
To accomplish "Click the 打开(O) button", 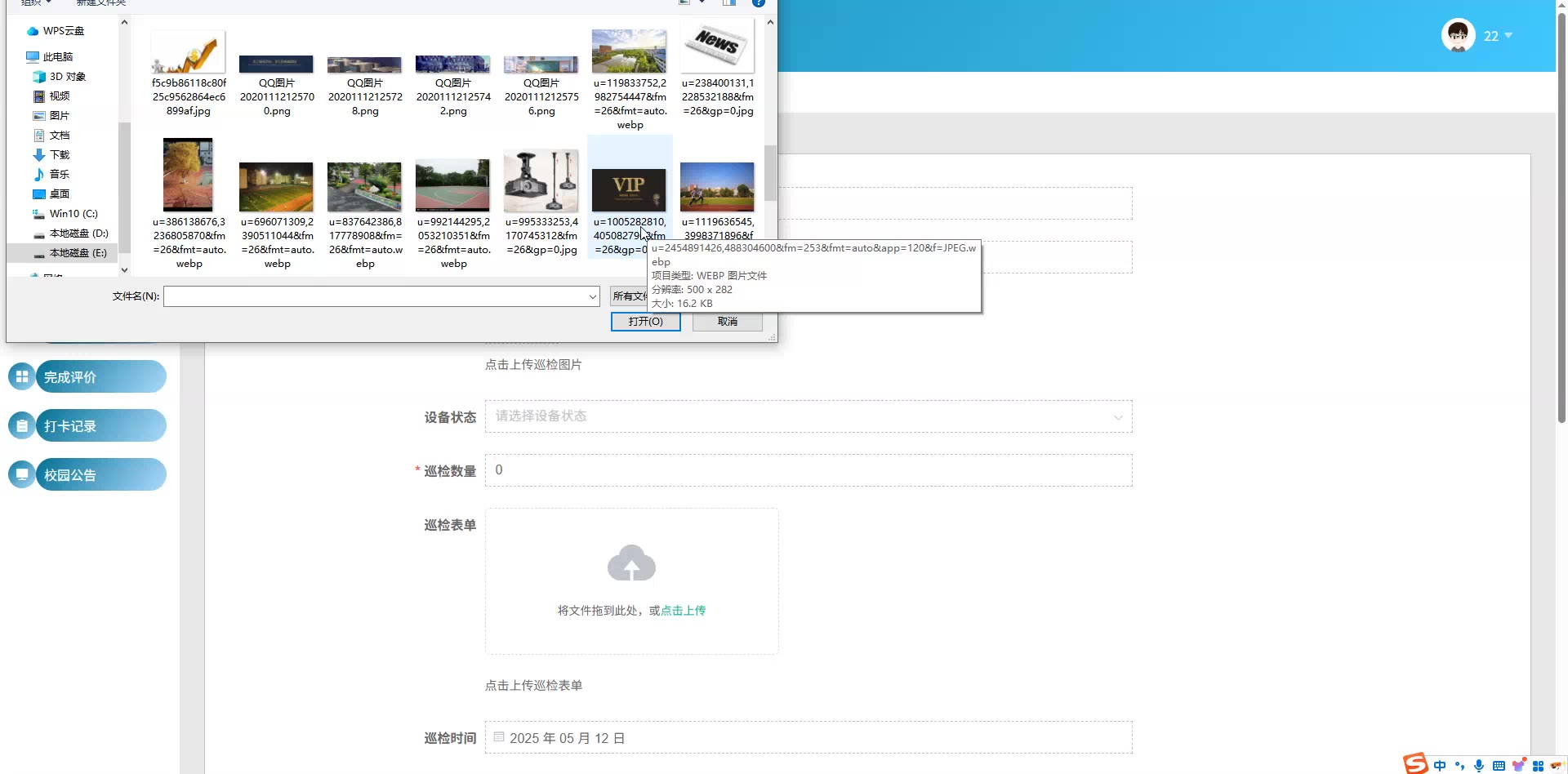I will coord(645,322).
